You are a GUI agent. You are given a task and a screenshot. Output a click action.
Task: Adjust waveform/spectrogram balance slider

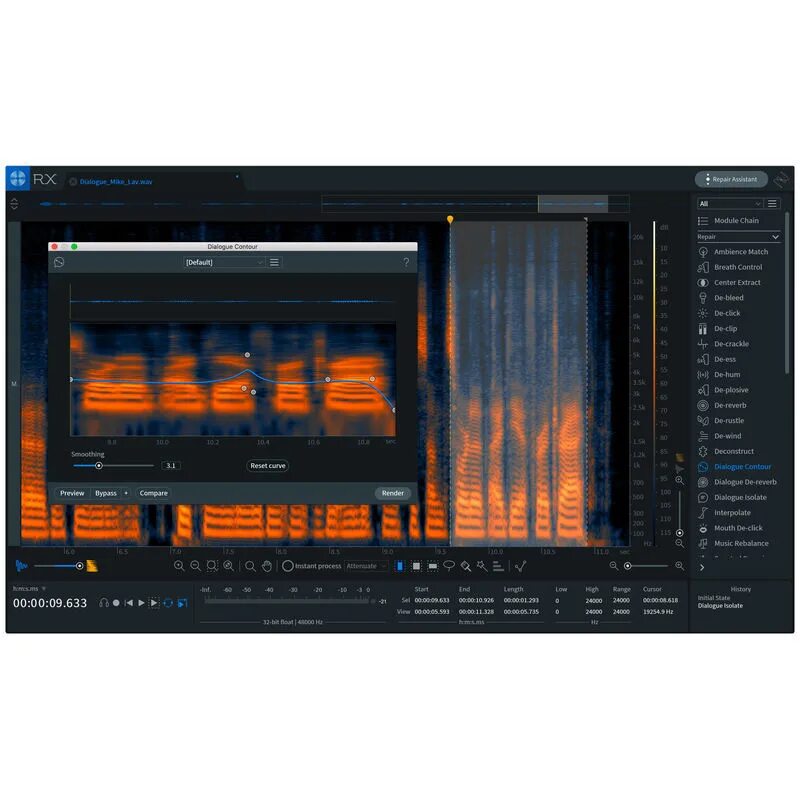coord(80,566)
